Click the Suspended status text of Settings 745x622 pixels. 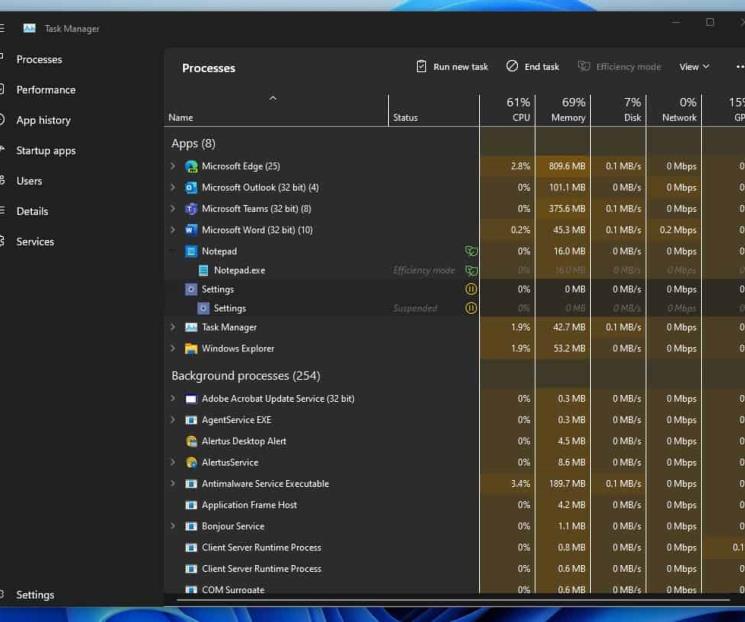pos(415,308)
